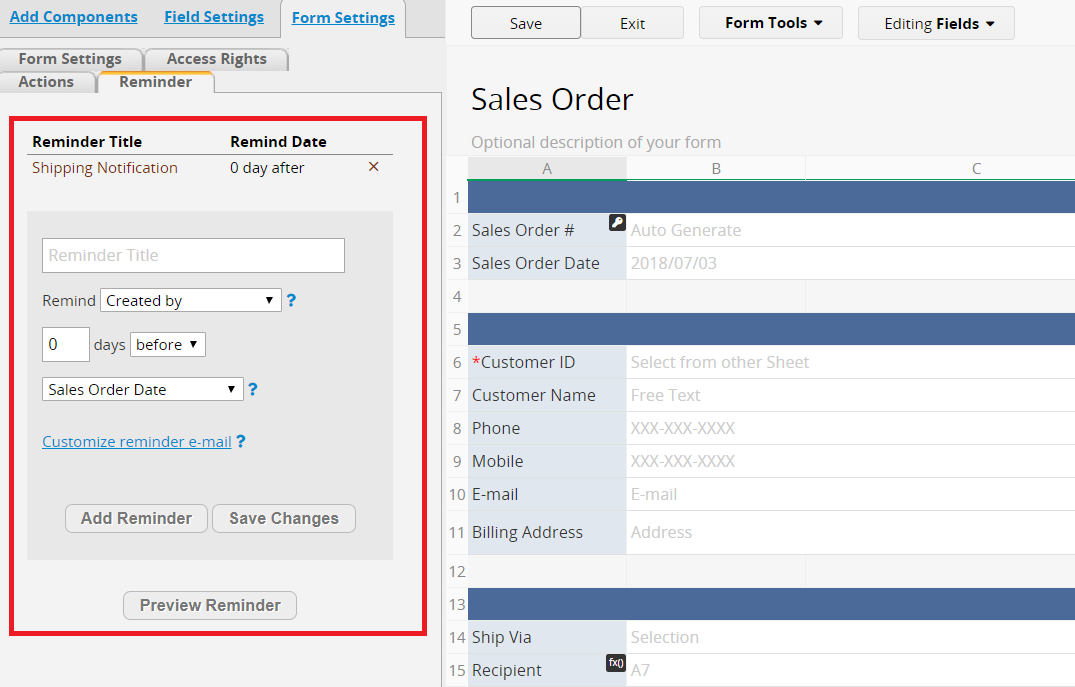Viewport: 1075px width, 687px height.
Task: Click help icon beside Sales Order Date dropdown
Action: [253, 390]
